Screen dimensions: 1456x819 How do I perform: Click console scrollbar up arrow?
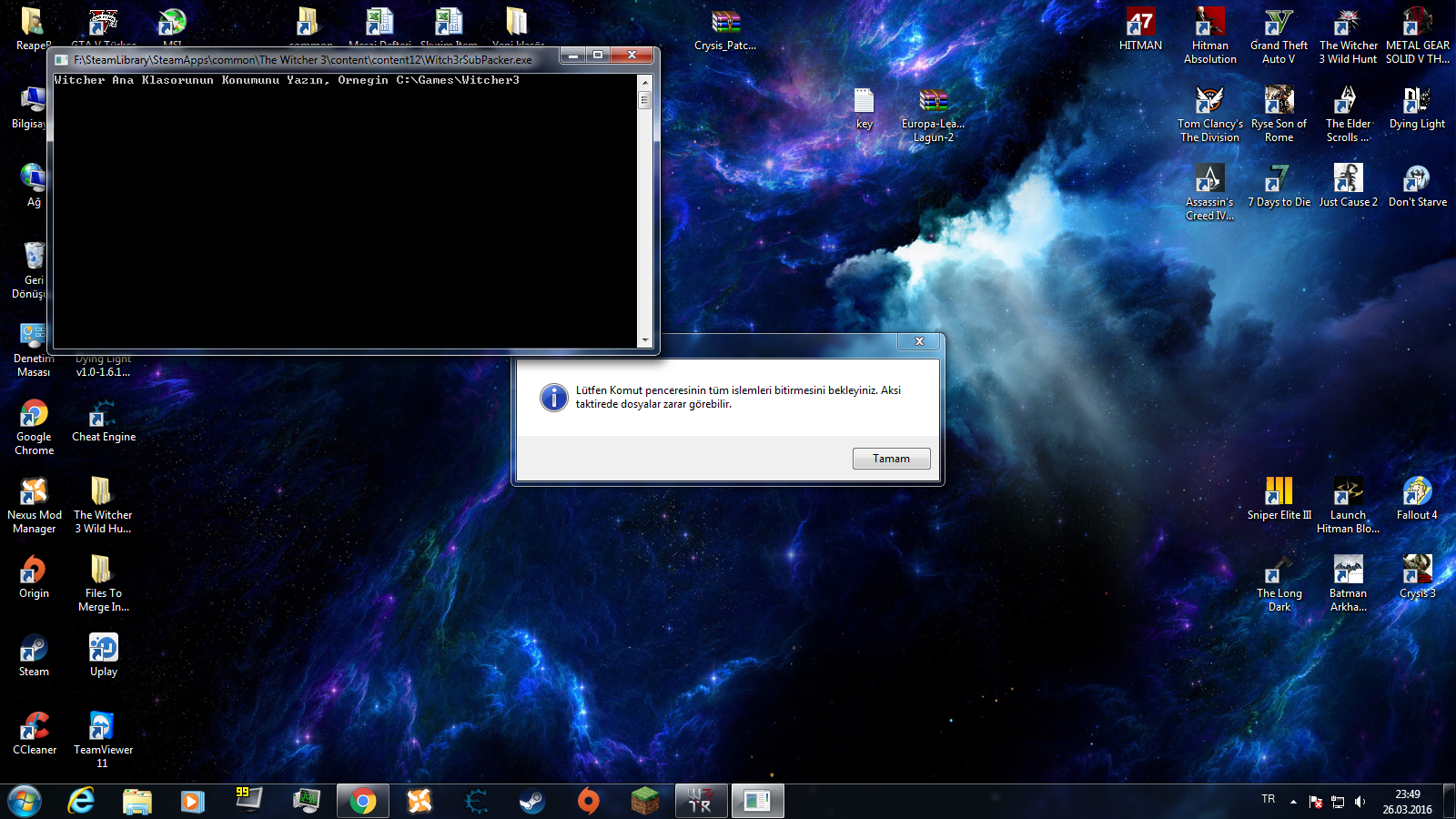coord(644,81)
